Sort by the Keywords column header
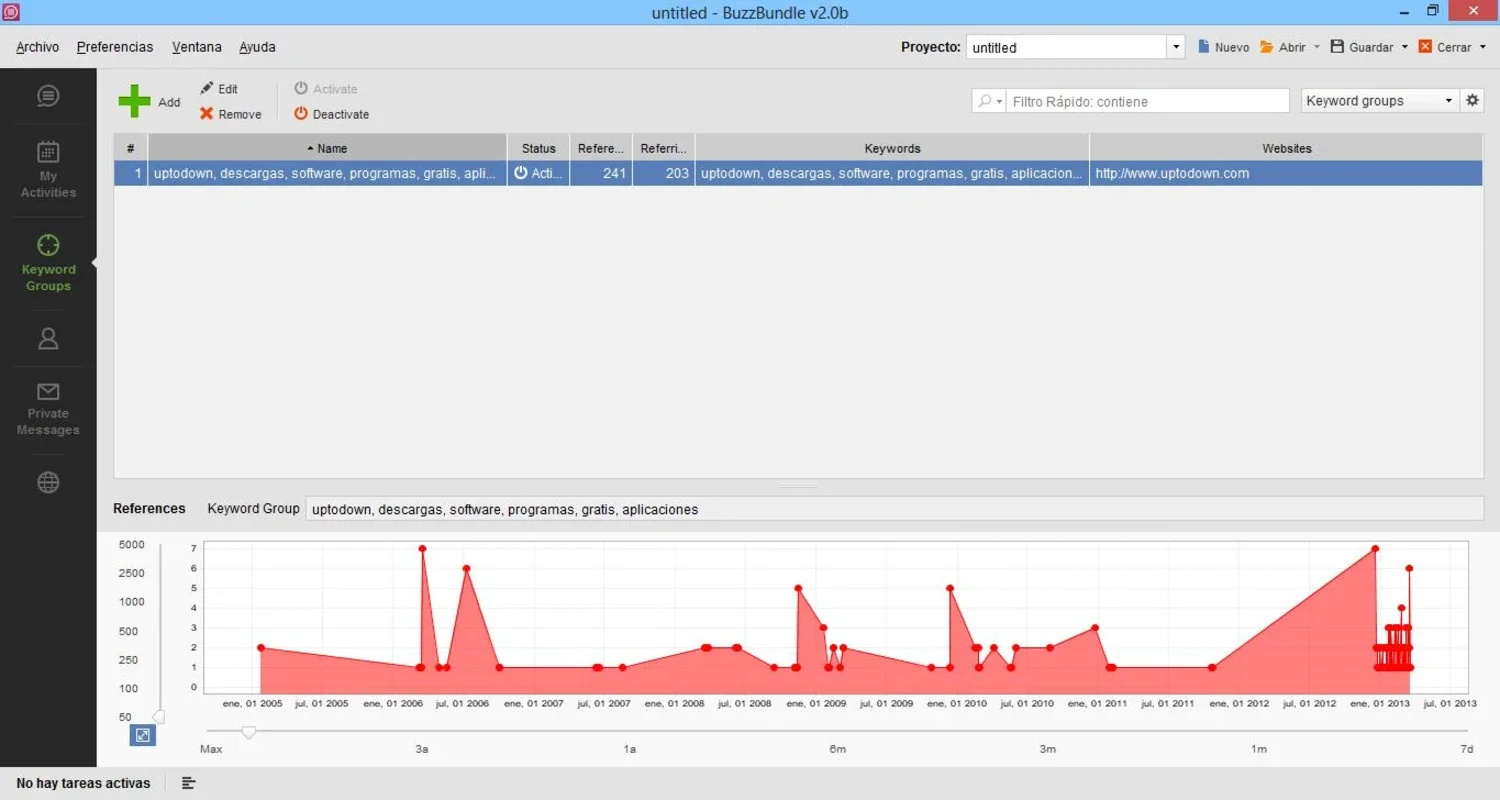Screen dimensions: 1500x800 coord(892,148)
